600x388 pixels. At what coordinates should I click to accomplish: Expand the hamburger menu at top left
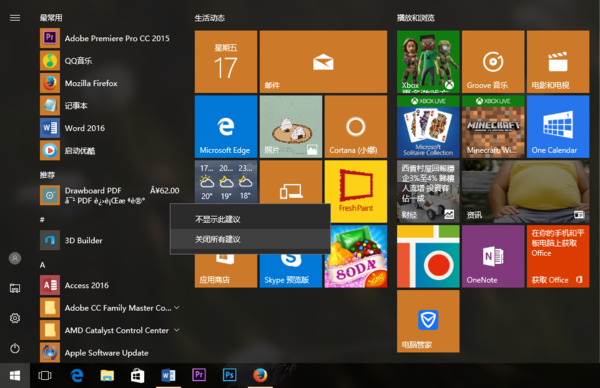[15, 18]
